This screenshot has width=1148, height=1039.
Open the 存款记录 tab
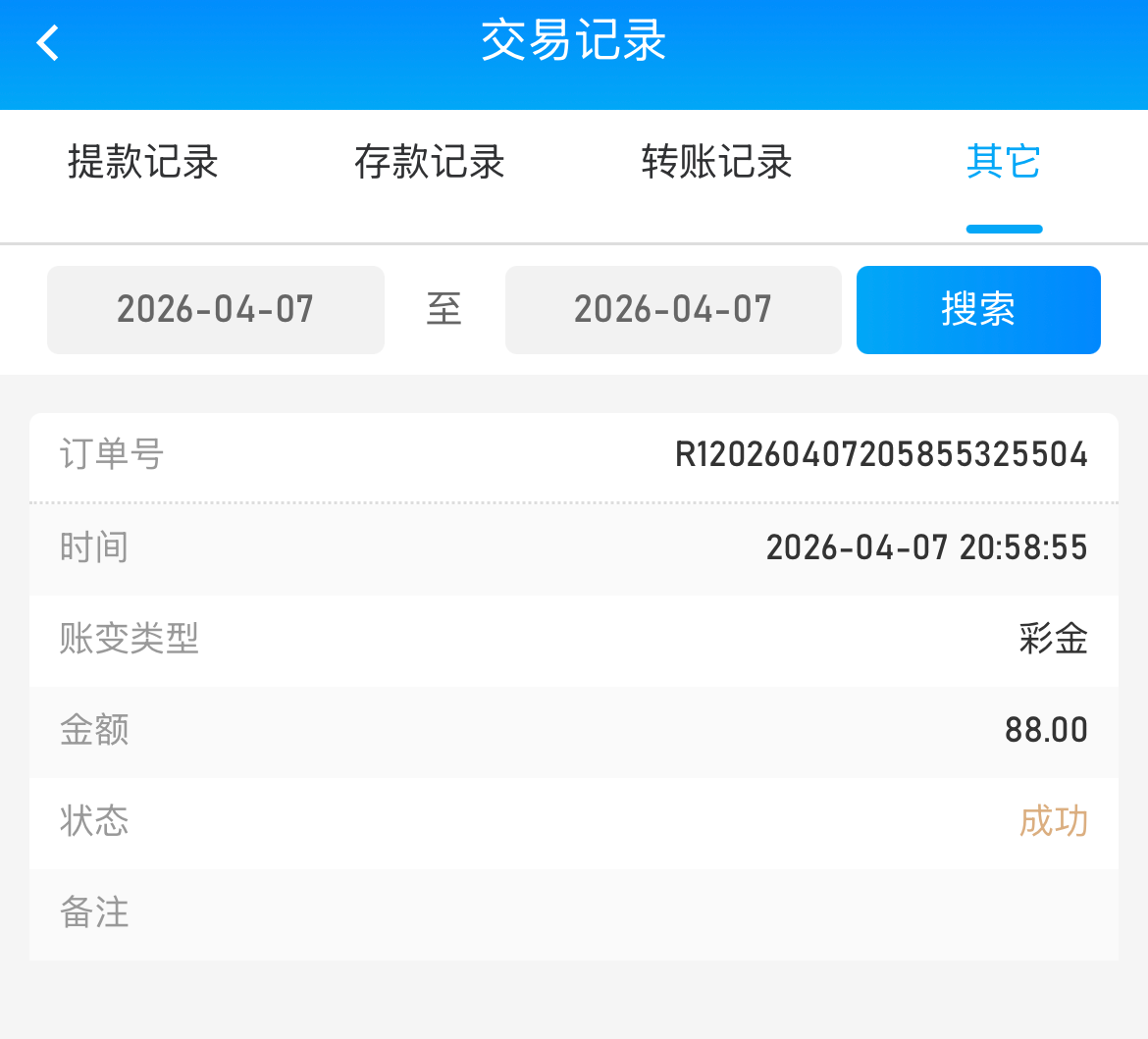(x=430, y=162)
